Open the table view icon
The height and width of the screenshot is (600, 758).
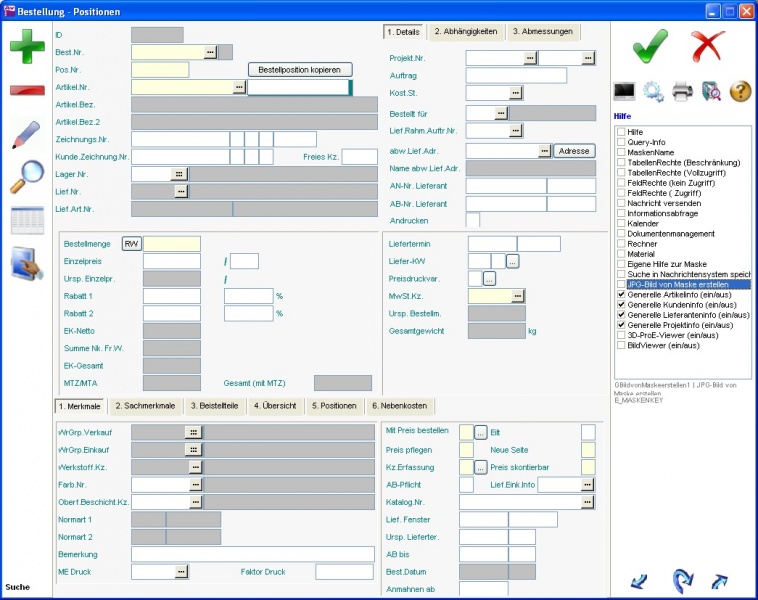tap(27, 220)
